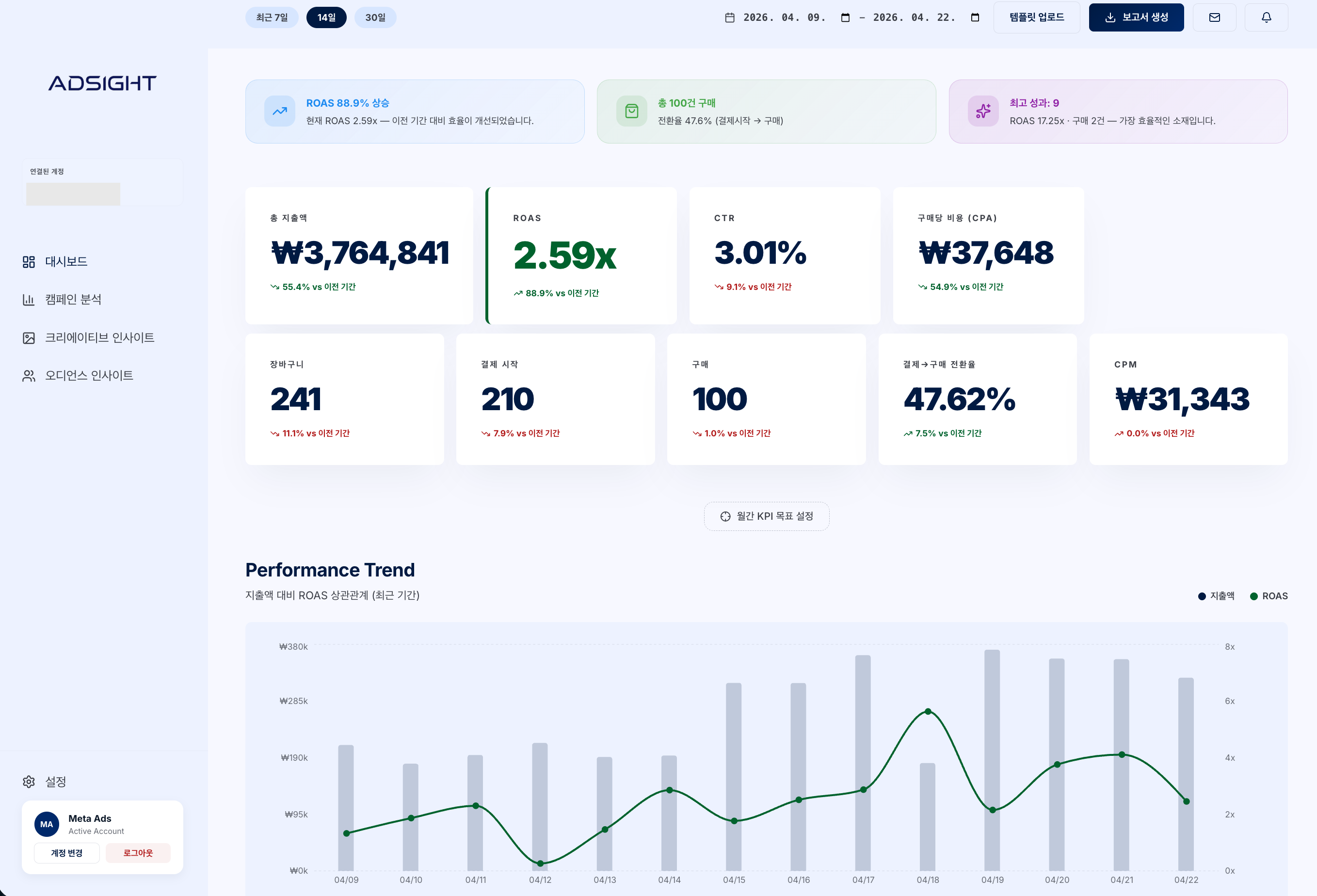Click the 캠페인 분석 bar chart icon
The width and height of the screenshot is (1317, 896).
pos(29,300)
